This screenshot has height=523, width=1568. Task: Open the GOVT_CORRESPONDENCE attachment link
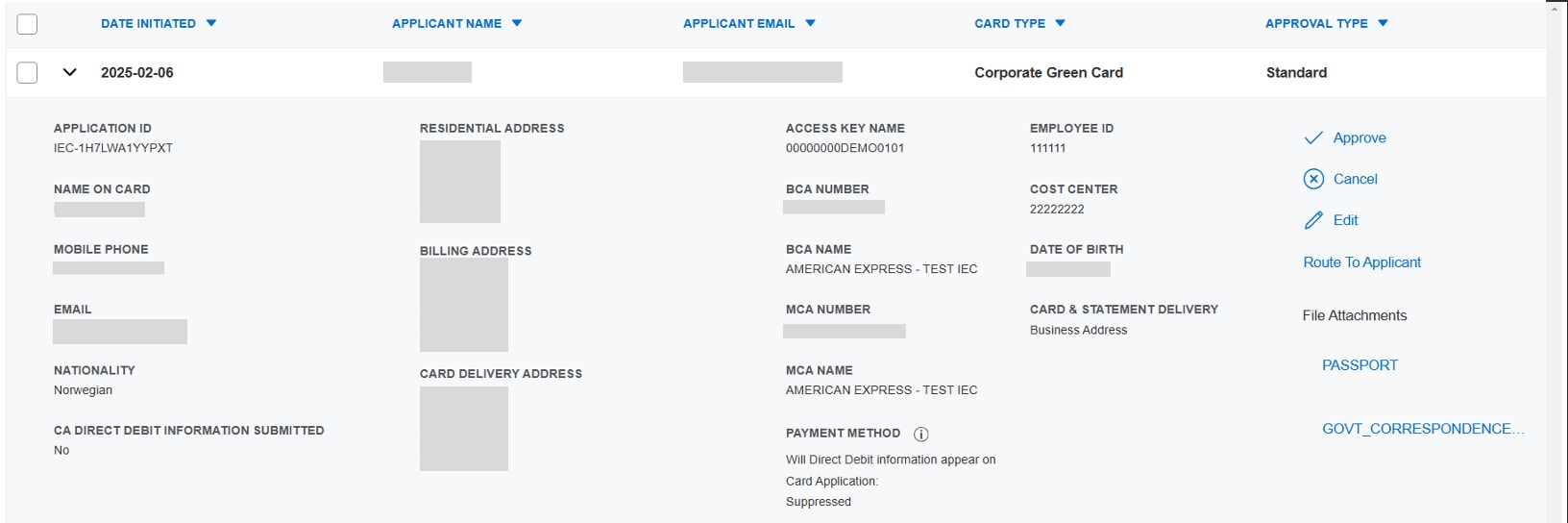(1422, 429)
